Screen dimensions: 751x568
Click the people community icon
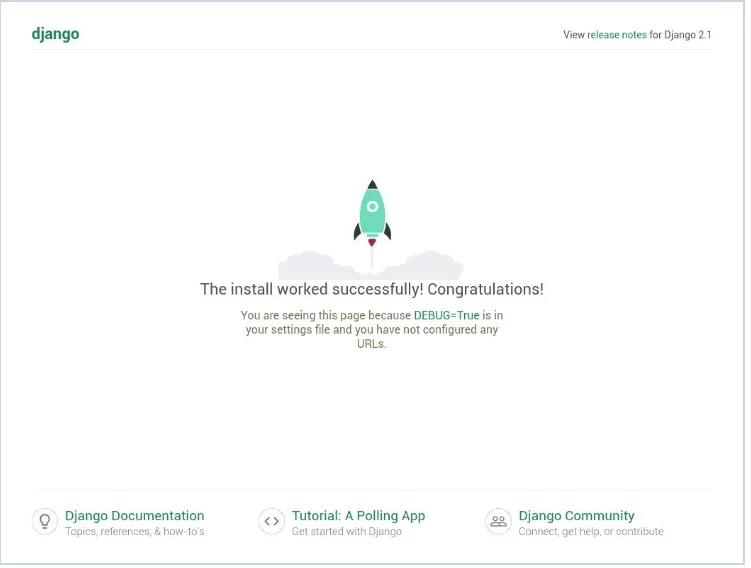(x=498, y=521)
